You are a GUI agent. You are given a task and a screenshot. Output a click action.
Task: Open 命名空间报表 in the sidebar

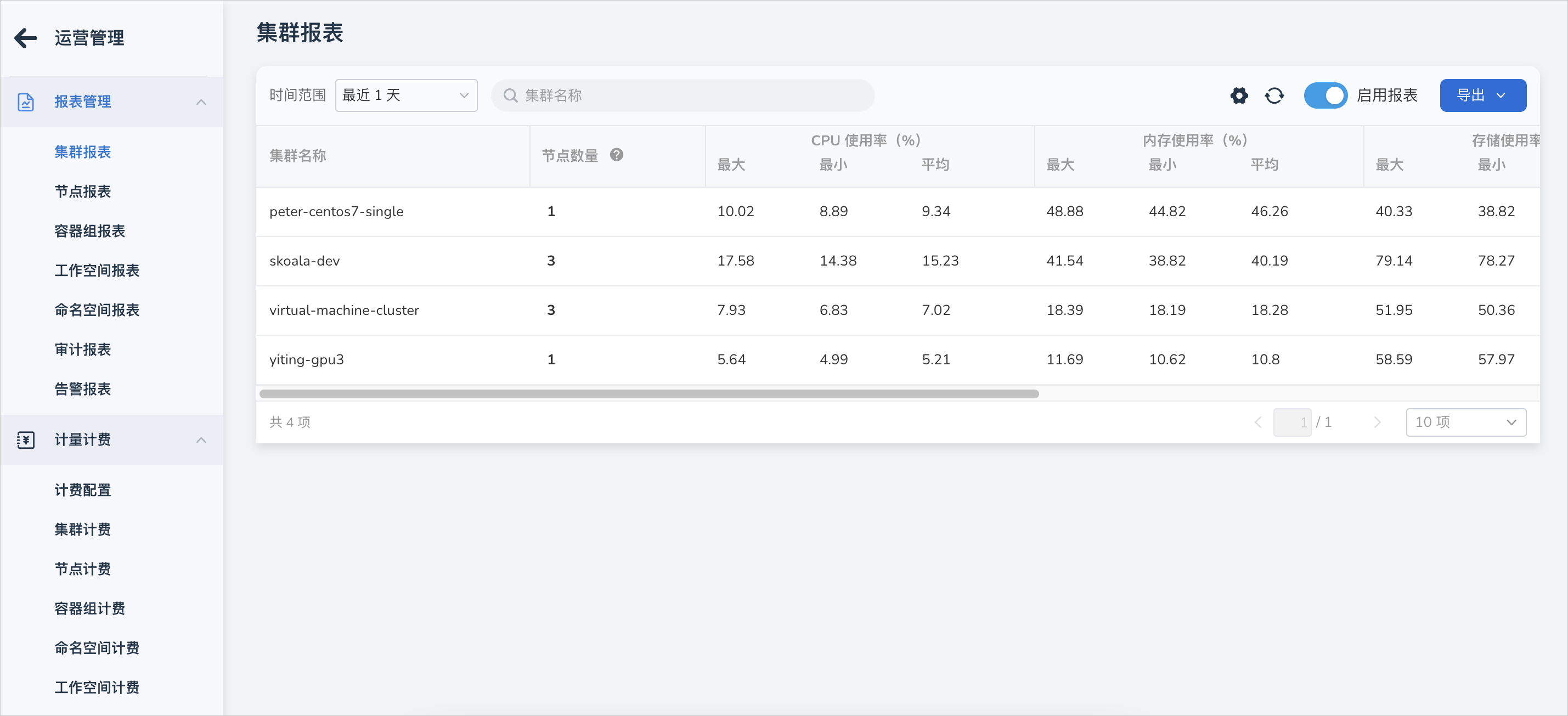click(97, 310)
